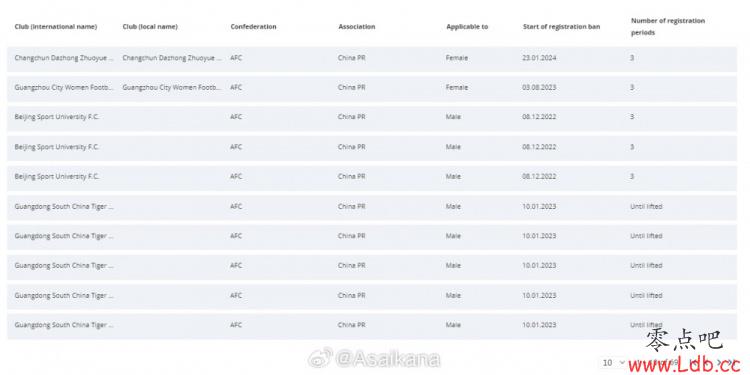Viewport: 750px width, 375px height.
Task: Click the Association column header
Action: click(356, 27)
